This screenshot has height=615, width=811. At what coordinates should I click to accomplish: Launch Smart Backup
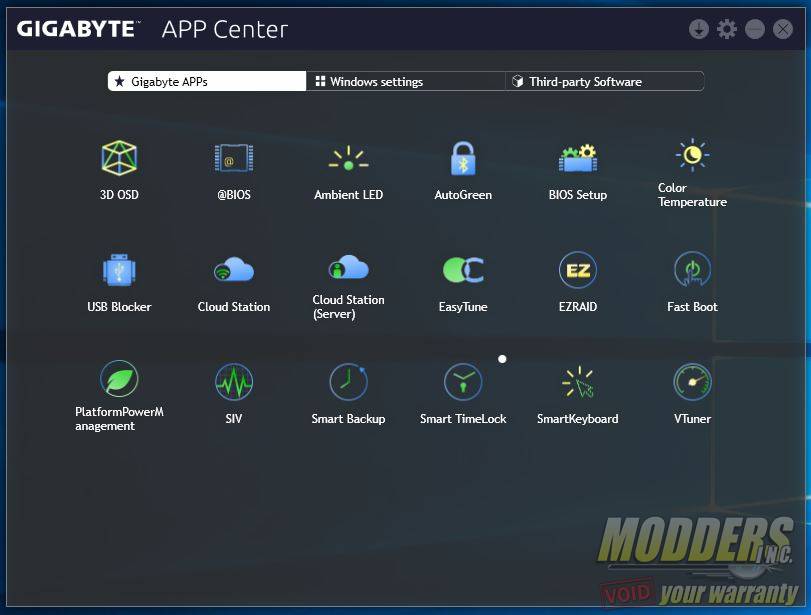point(348,382)
